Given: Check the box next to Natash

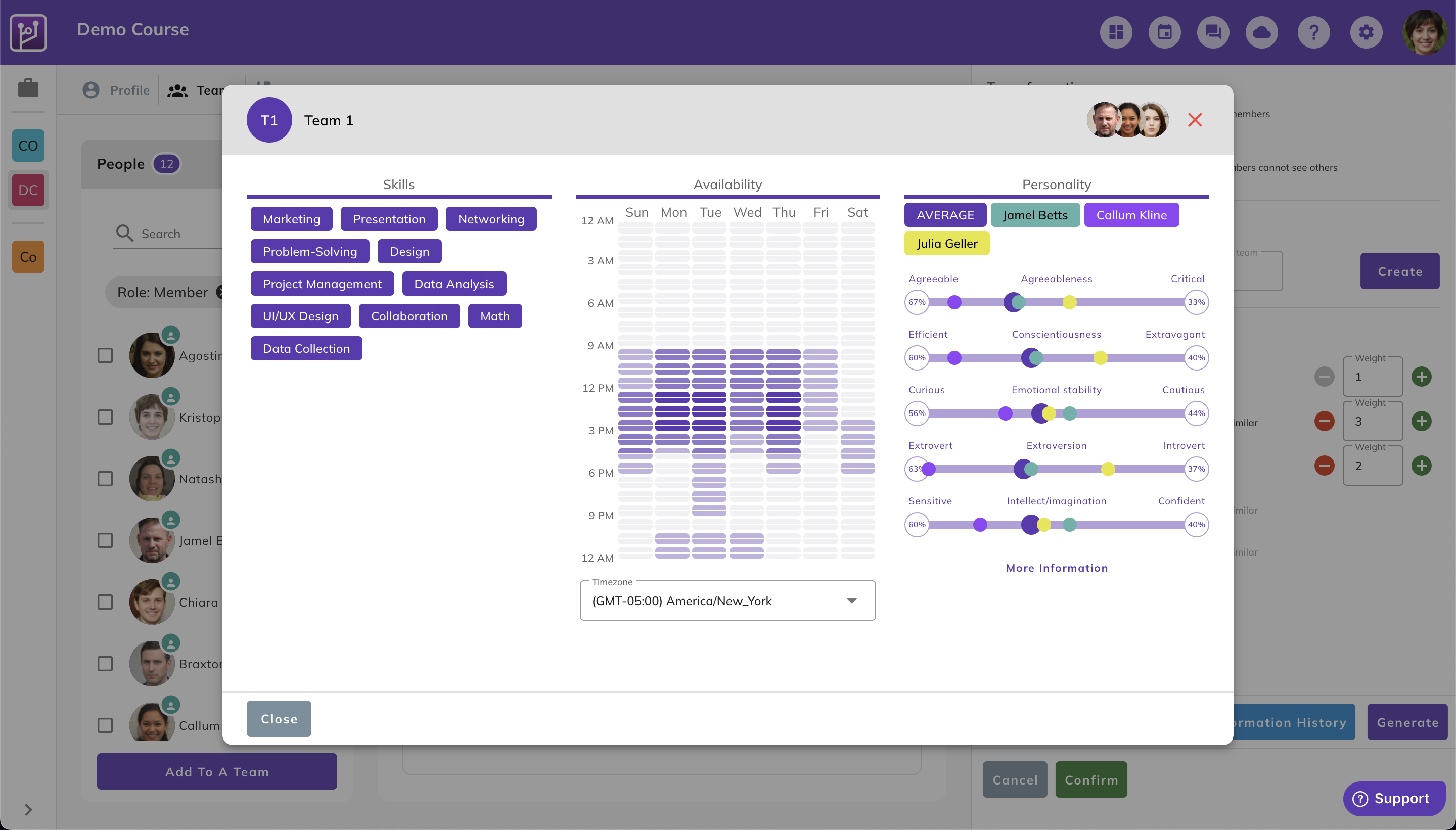Looking at the screenshot, I should coord(105,479).
